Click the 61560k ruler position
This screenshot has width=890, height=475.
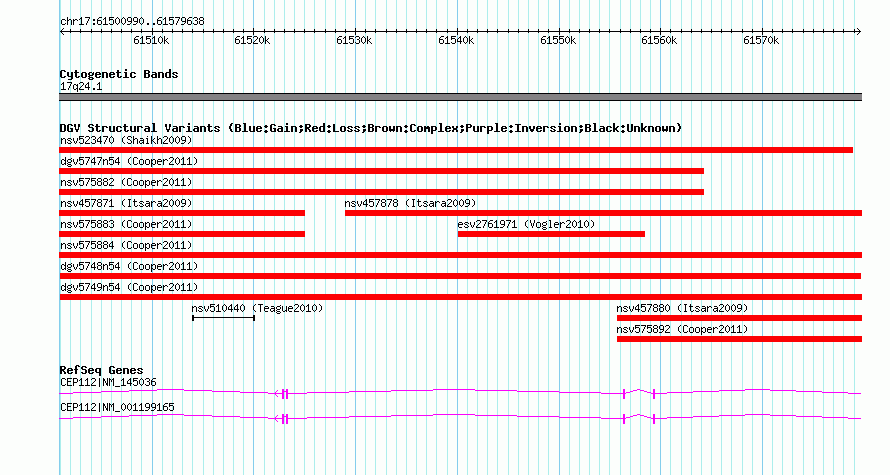click(x=660, y=40)
